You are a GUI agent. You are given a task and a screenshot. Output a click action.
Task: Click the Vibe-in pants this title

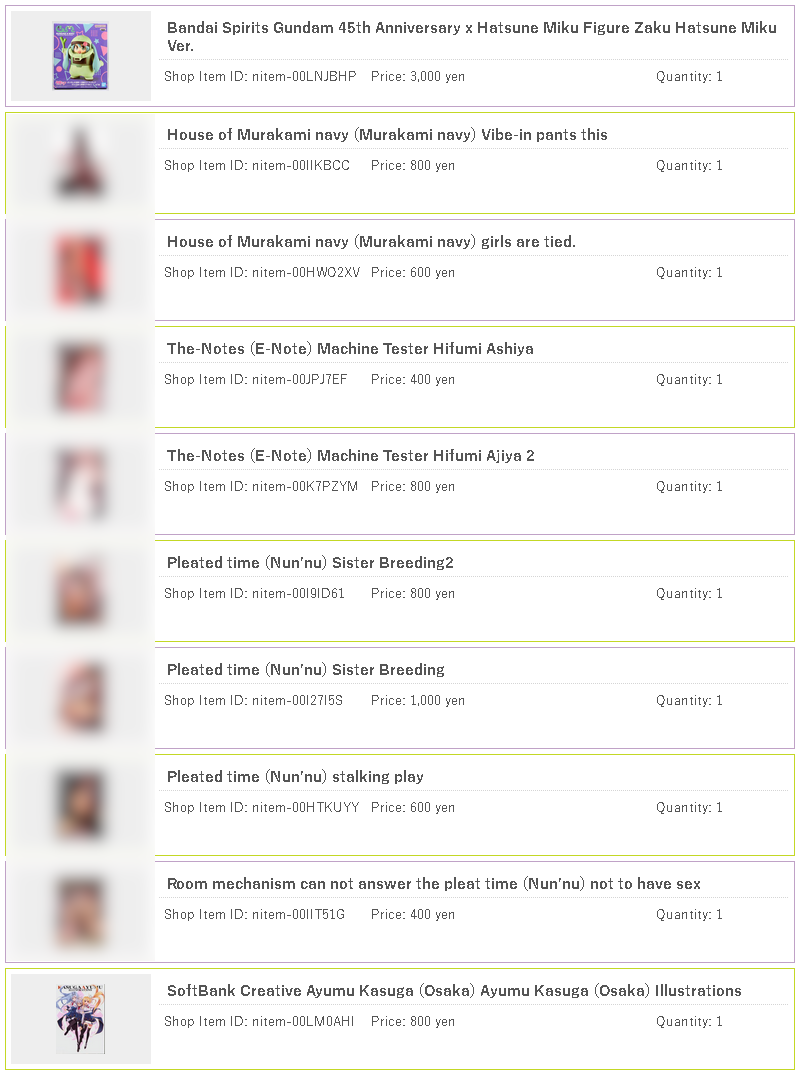click(x=387, y=135)
